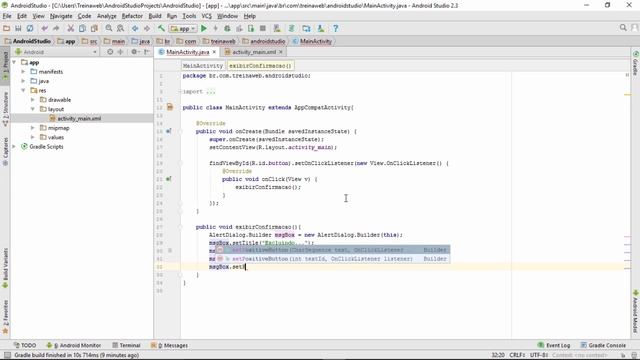640x360 pixels.
Task: Click the Redo arrow icon
Action: tap(56, 28)
